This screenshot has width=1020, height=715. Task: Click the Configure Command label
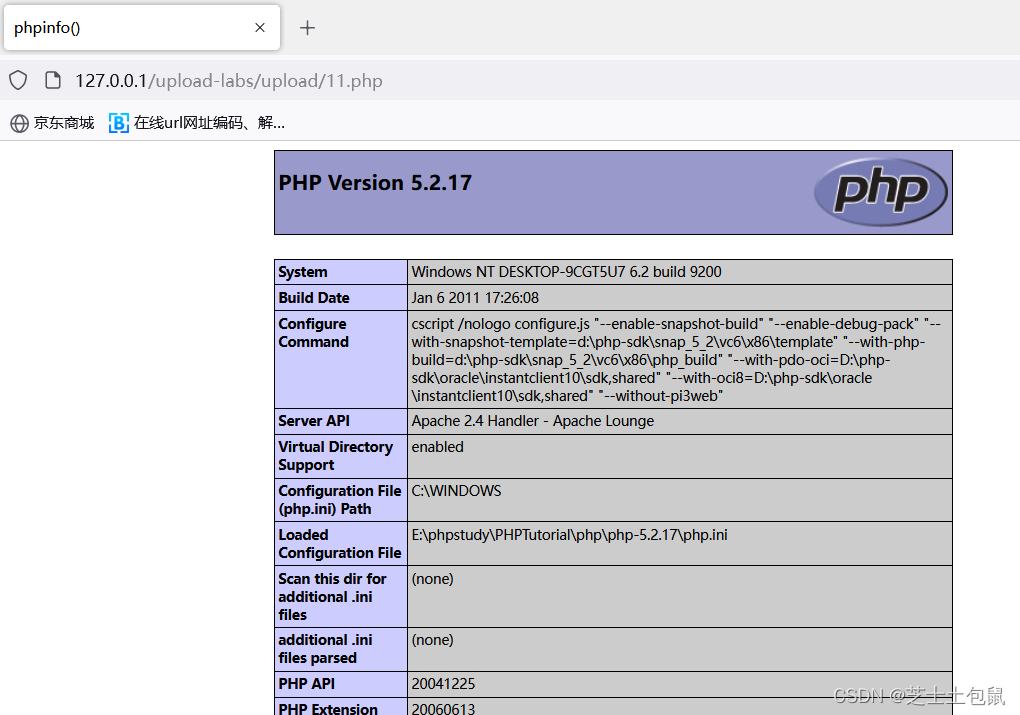[314, 332]
